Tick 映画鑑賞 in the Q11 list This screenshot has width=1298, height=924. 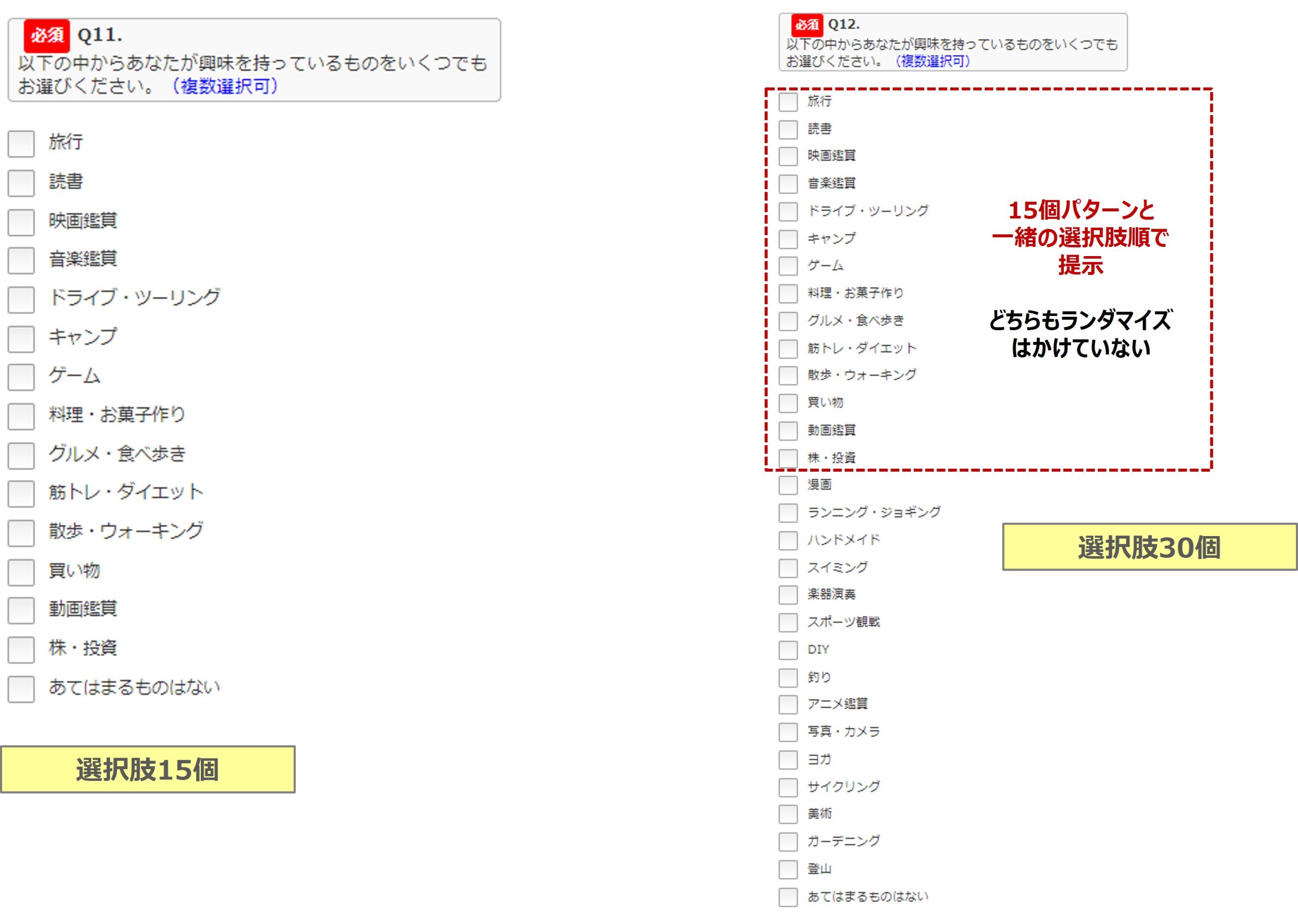21,222
